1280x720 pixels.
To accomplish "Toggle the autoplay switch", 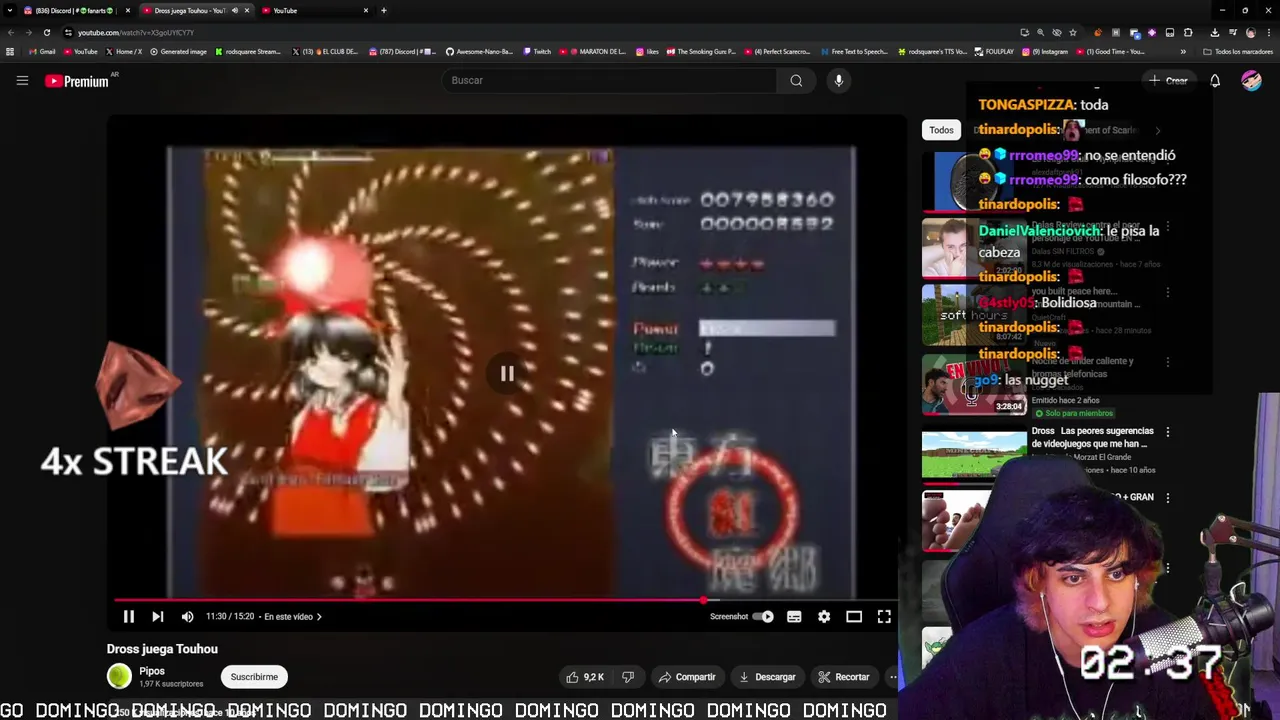I will 764,617.
